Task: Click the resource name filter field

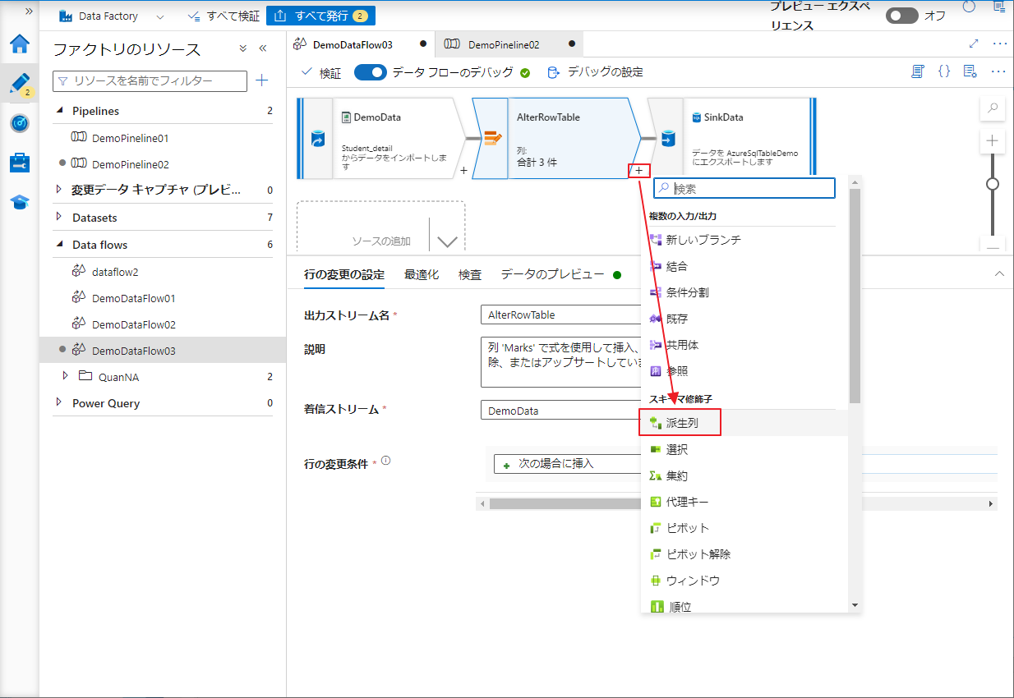Action: pos(150,81)
